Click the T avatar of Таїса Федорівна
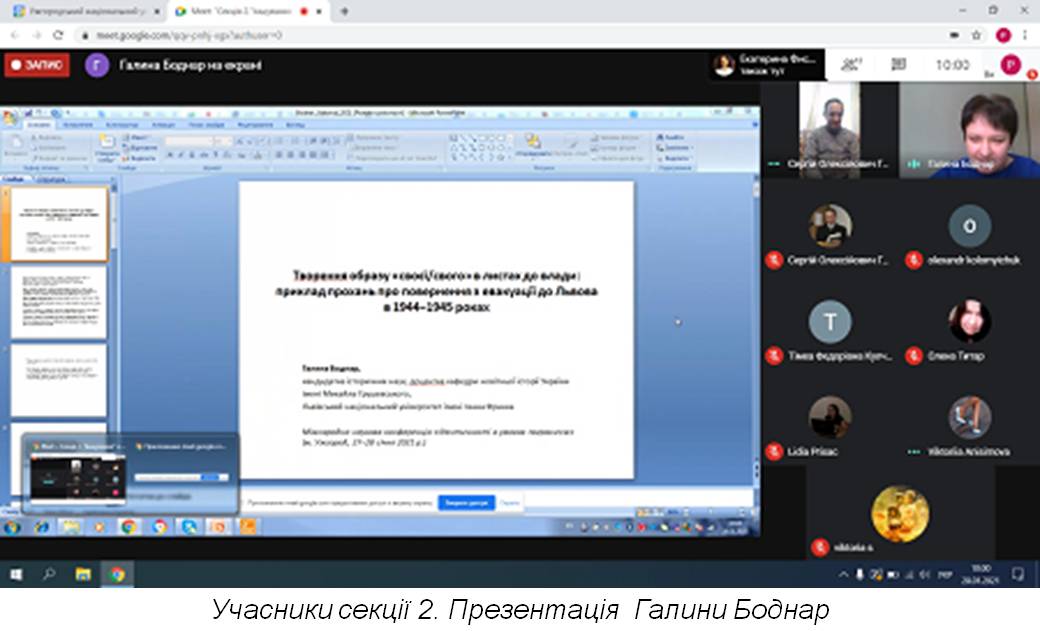 click(x=830, y=321)
